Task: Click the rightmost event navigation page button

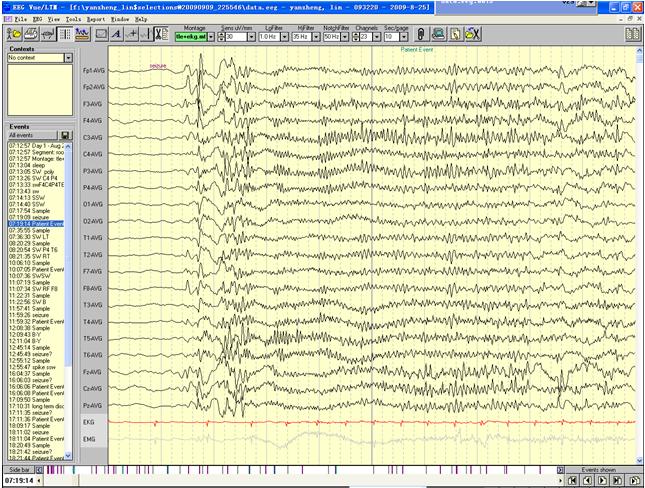Action: [x=634, y=481]
